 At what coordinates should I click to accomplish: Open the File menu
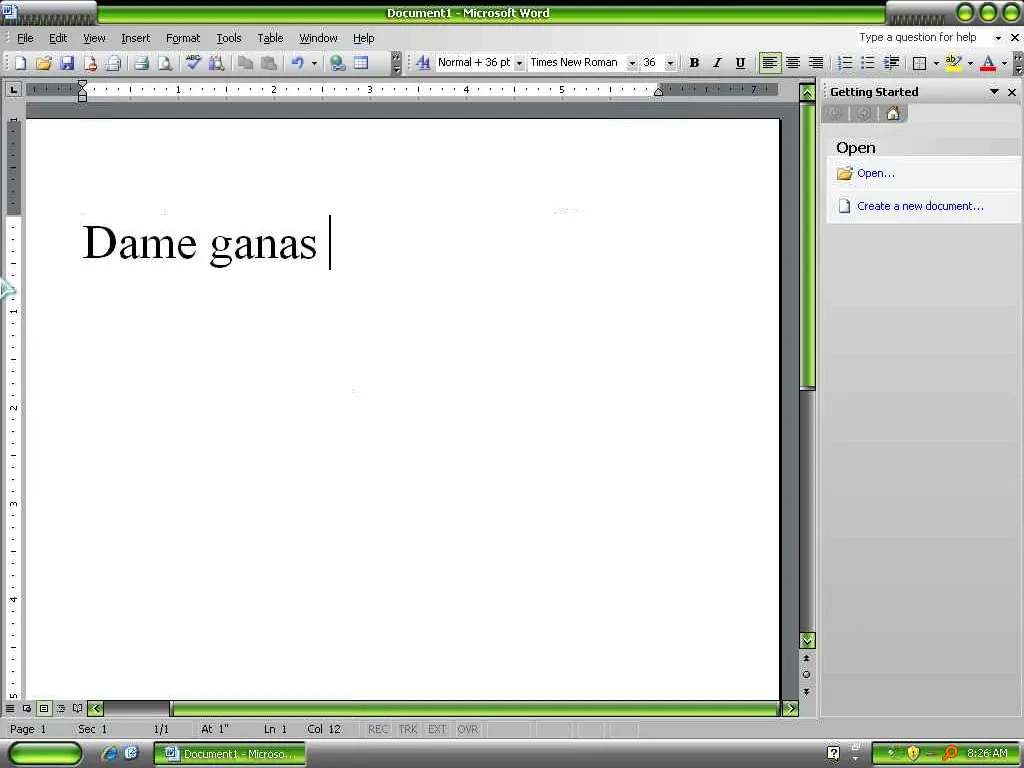click(x=25, y=38)
